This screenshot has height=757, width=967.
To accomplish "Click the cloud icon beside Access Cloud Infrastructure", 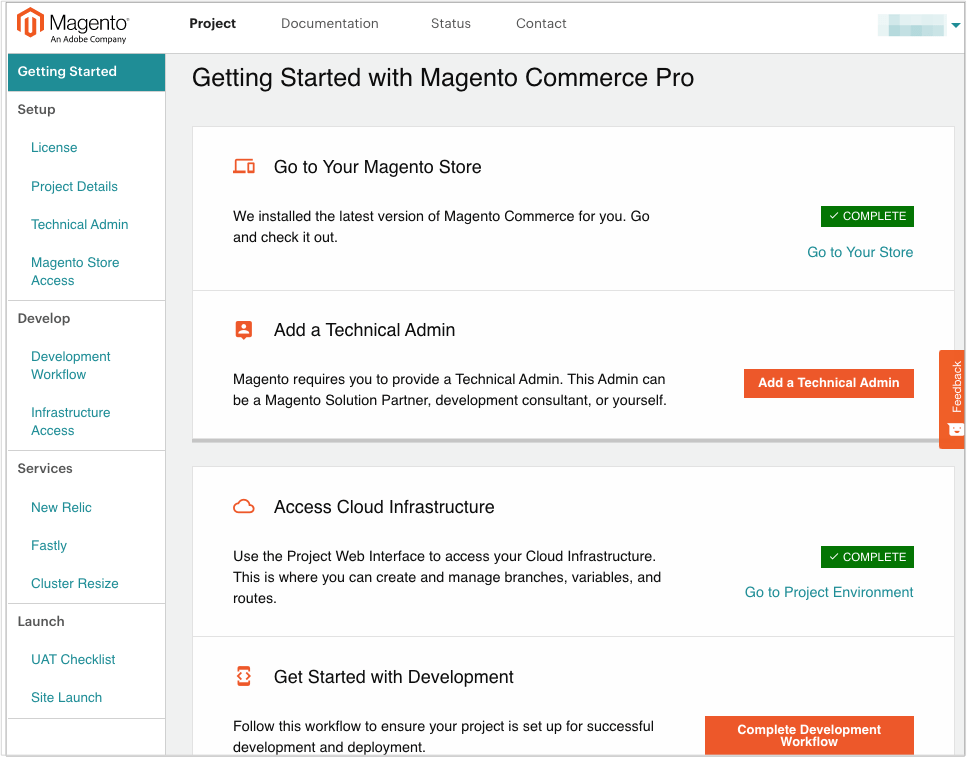I will pos(244,506).
